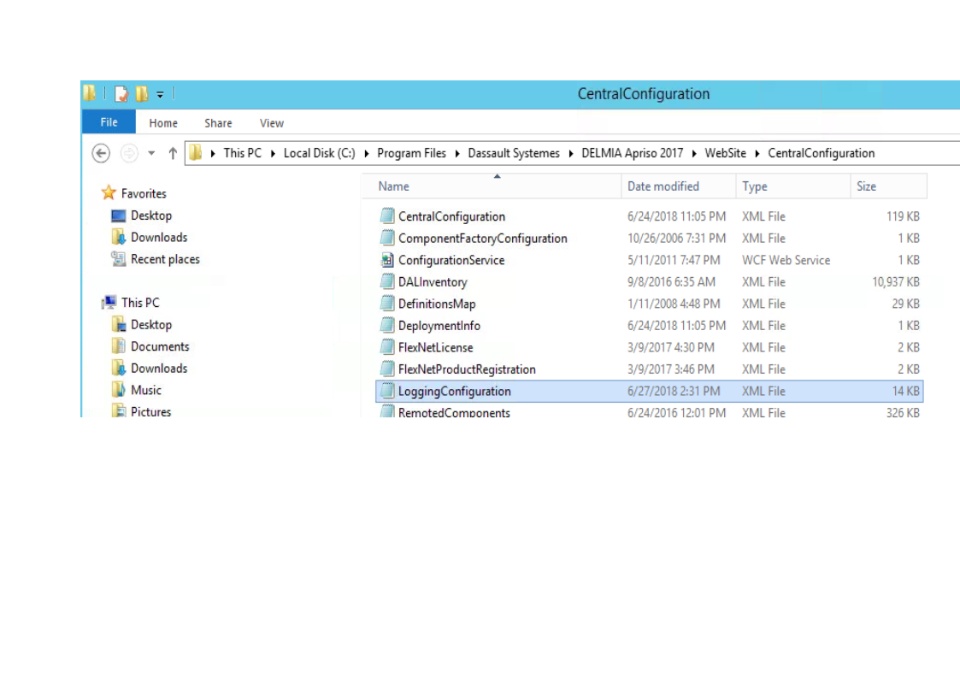Viewport: 960px width, 679px height.
Task: Click the folder icon at title bar left
Action: [x=89, y=93]
